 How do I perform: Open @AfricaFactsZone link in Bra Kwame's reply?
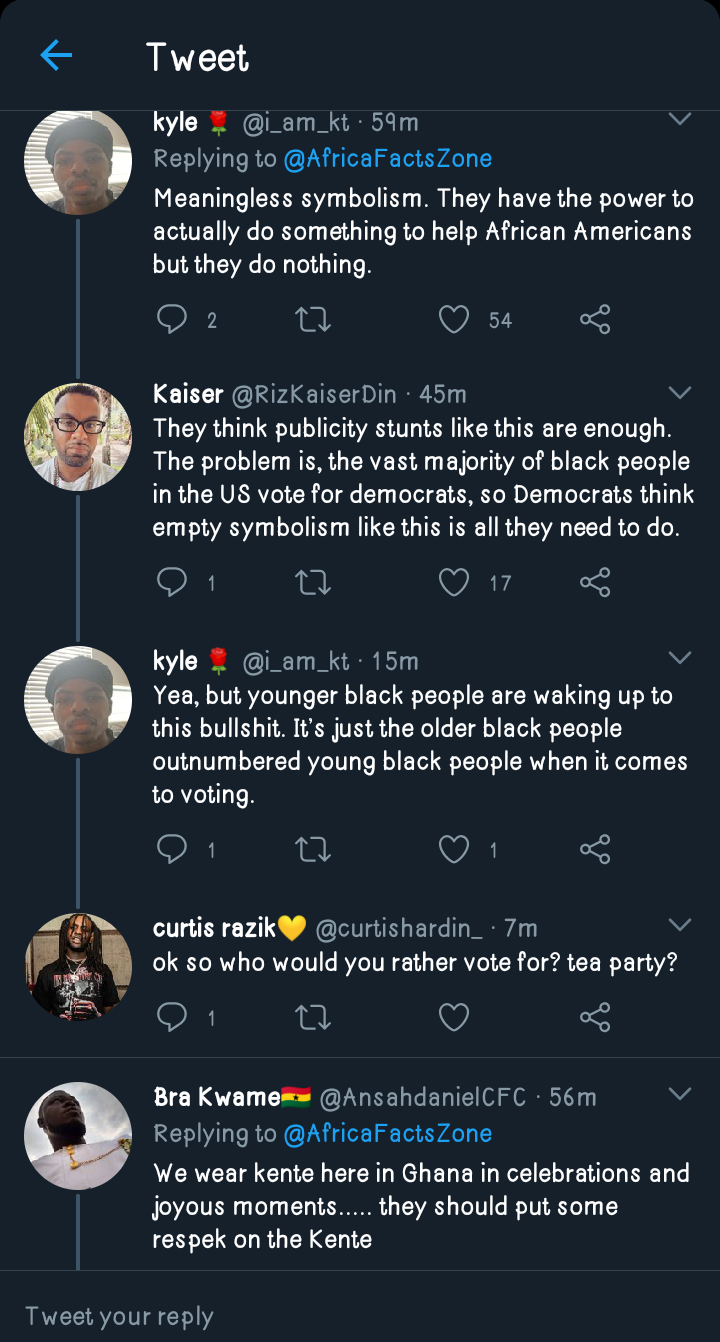pos(387,1134)
